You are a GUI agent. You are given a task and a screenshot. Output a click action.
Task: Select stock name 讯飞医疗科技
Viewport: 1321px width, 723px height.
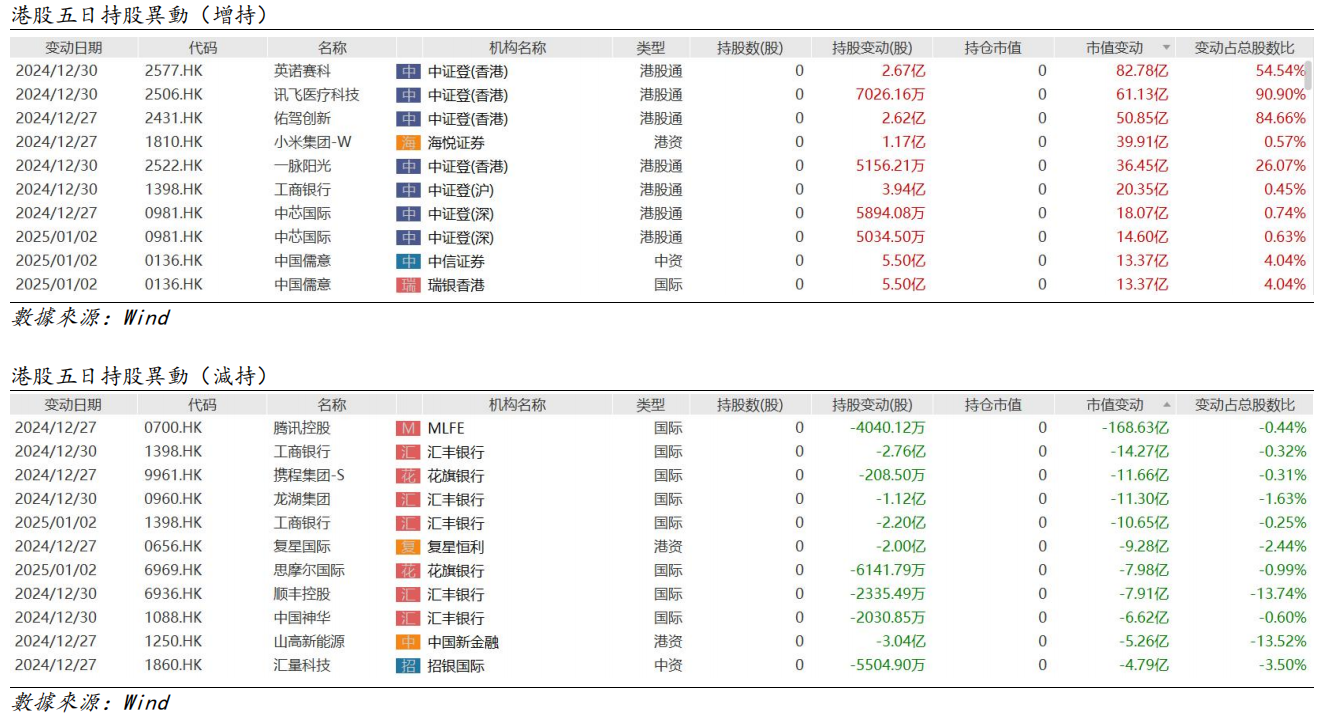(x=317, y=95)
